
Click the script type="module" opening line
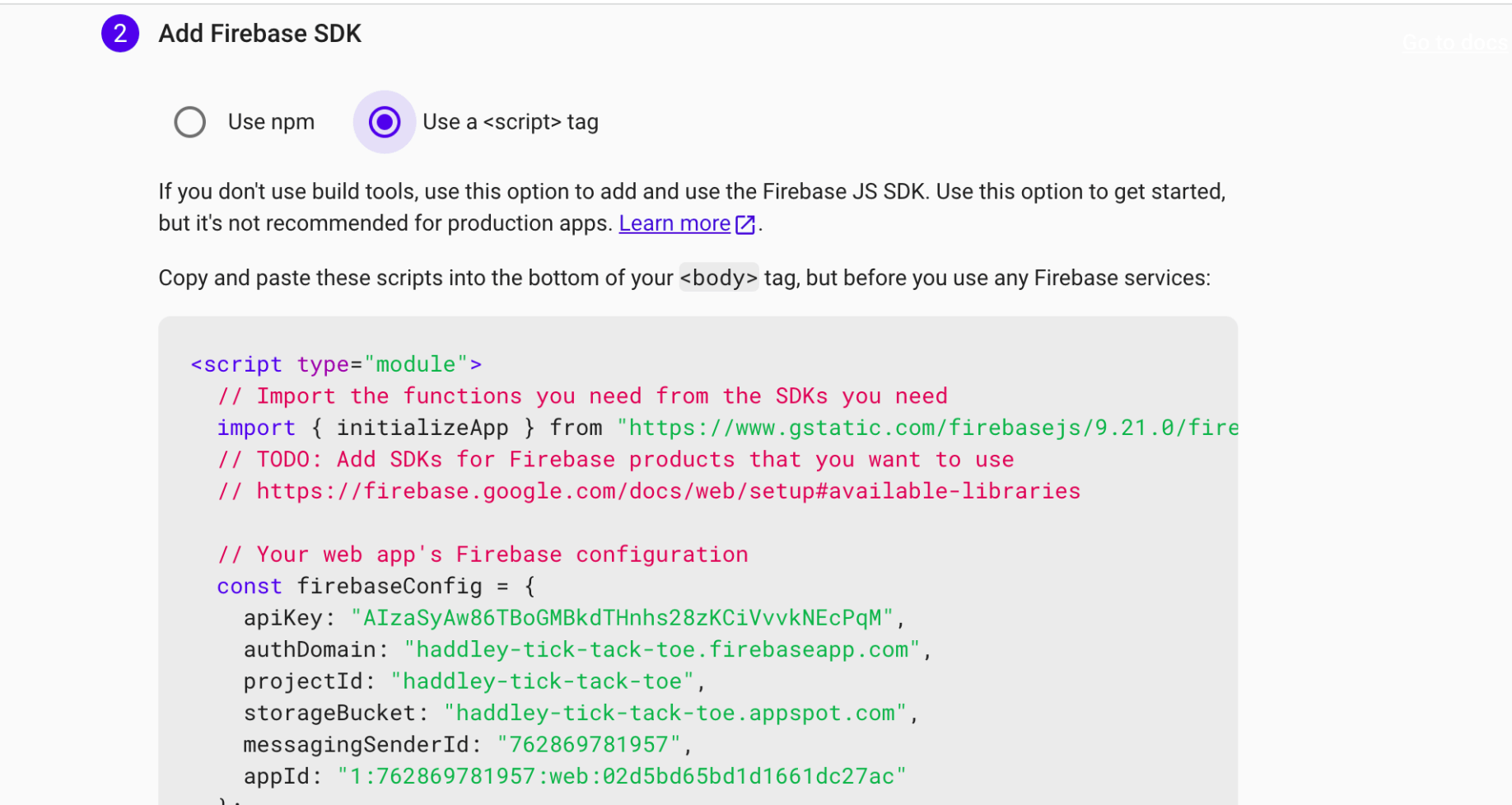point(336,364)
